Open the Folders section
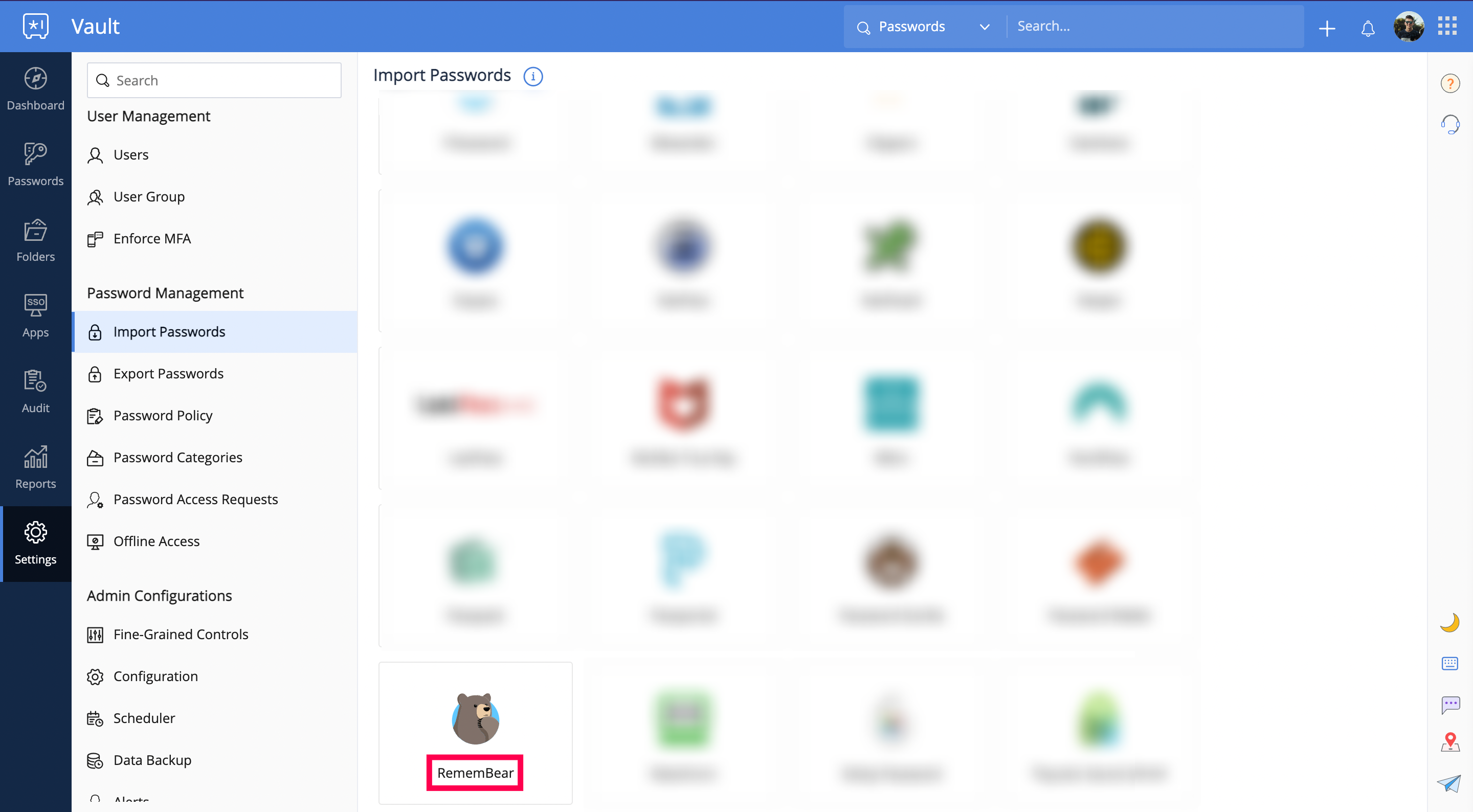This screenshot has width=1473, height=812. pyautogui.click(x=35, y=241)
